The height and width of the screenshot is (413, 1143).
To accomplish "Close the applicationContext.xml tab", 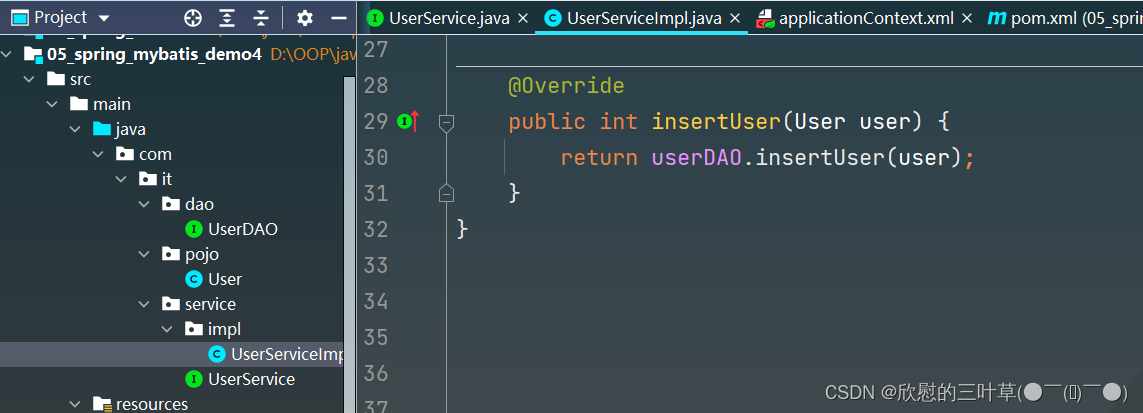I will pyautogui.click(x=967, y=19).
